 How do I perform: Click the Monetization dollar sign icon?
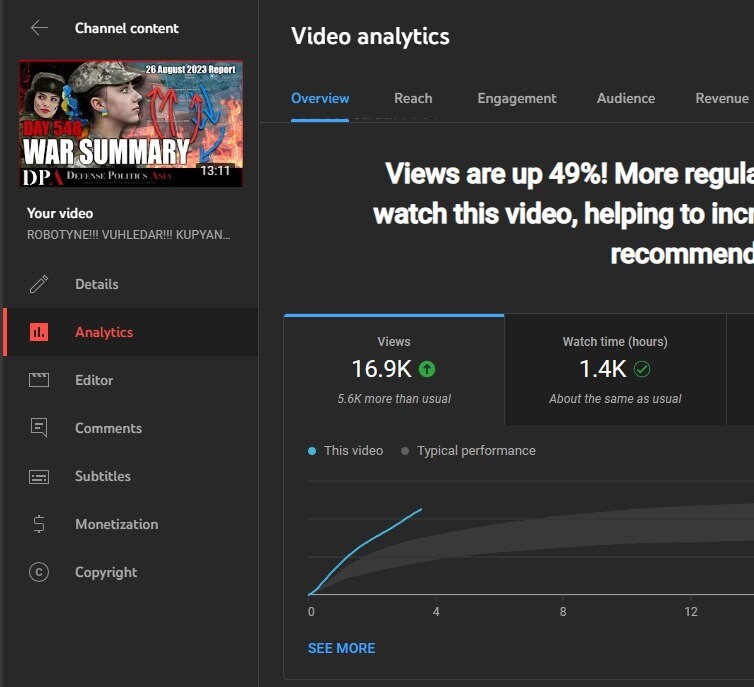[x=39, y=524]
